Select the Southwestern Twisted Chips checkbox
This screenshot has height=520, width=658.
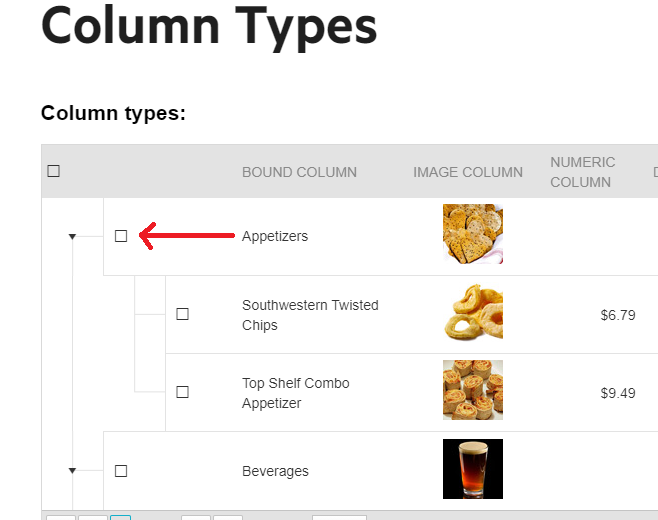(x=183, y=314)
